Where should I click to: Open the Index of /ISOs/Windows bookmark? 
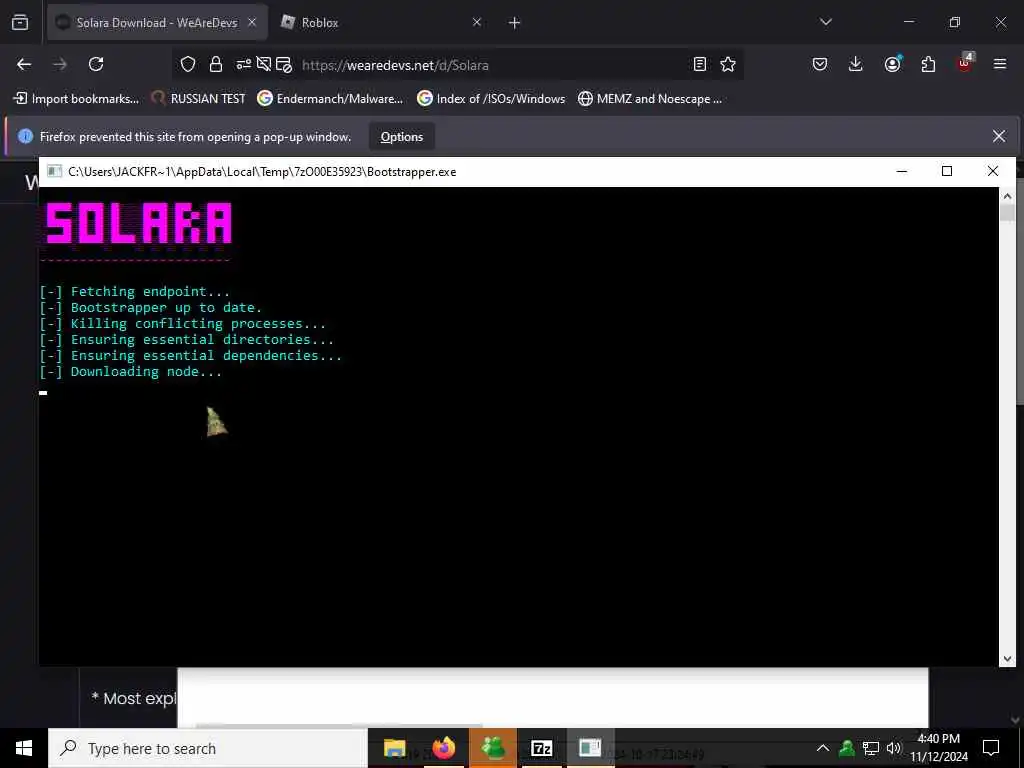tap(491, 99)
